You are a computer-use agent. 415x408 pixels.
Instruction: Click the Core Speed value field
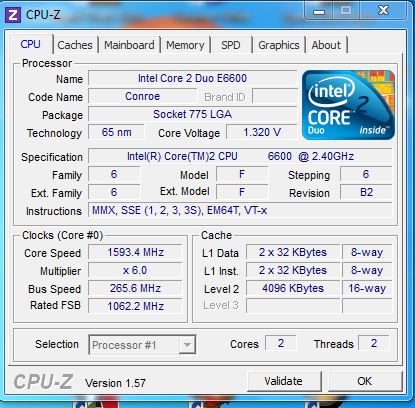135,252
